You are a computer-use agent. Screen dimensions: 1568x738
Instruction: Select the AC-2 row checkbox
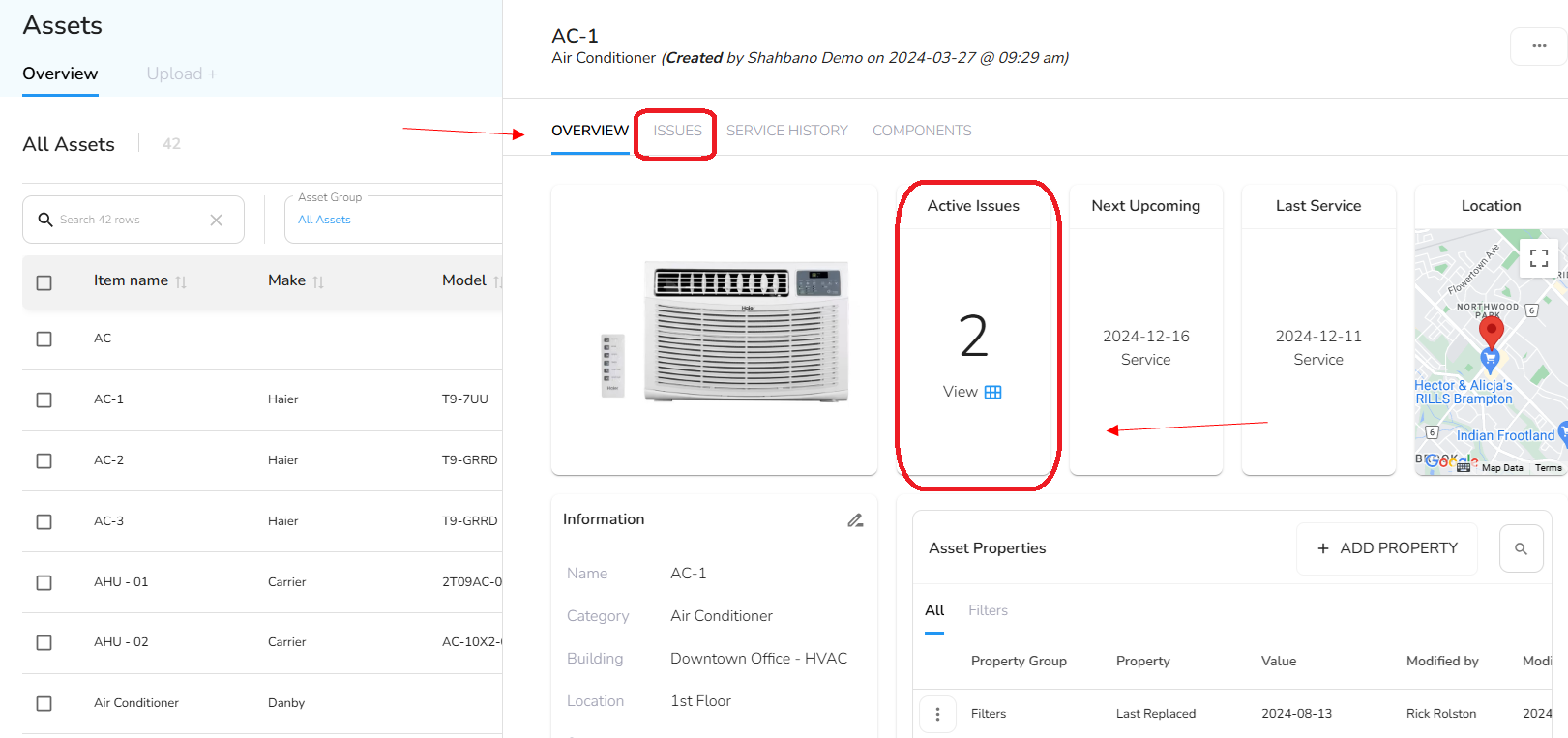point(44,460)
